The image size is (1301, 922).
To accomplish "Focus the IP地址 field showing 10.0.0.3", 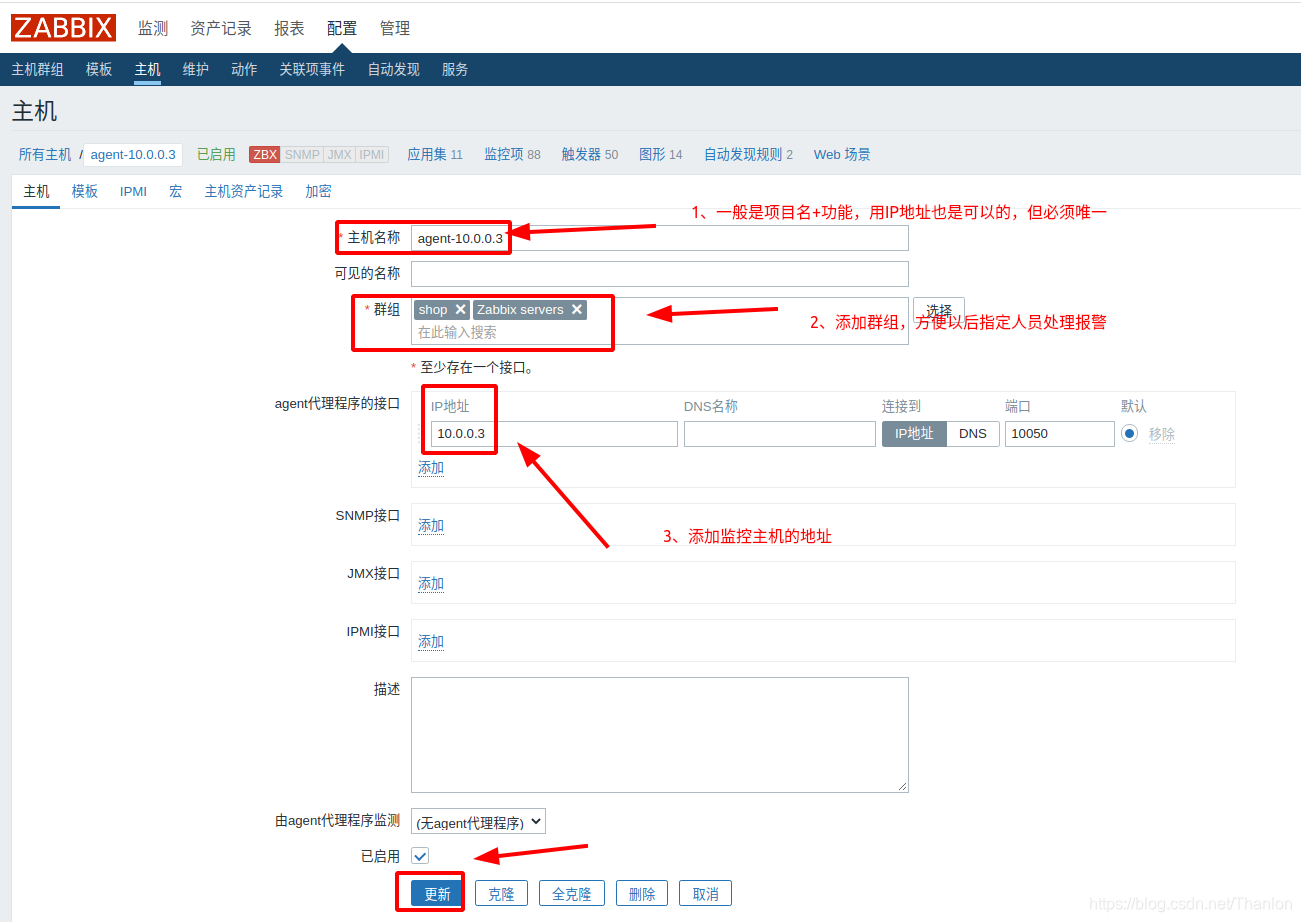I will (x=554, y=434).
